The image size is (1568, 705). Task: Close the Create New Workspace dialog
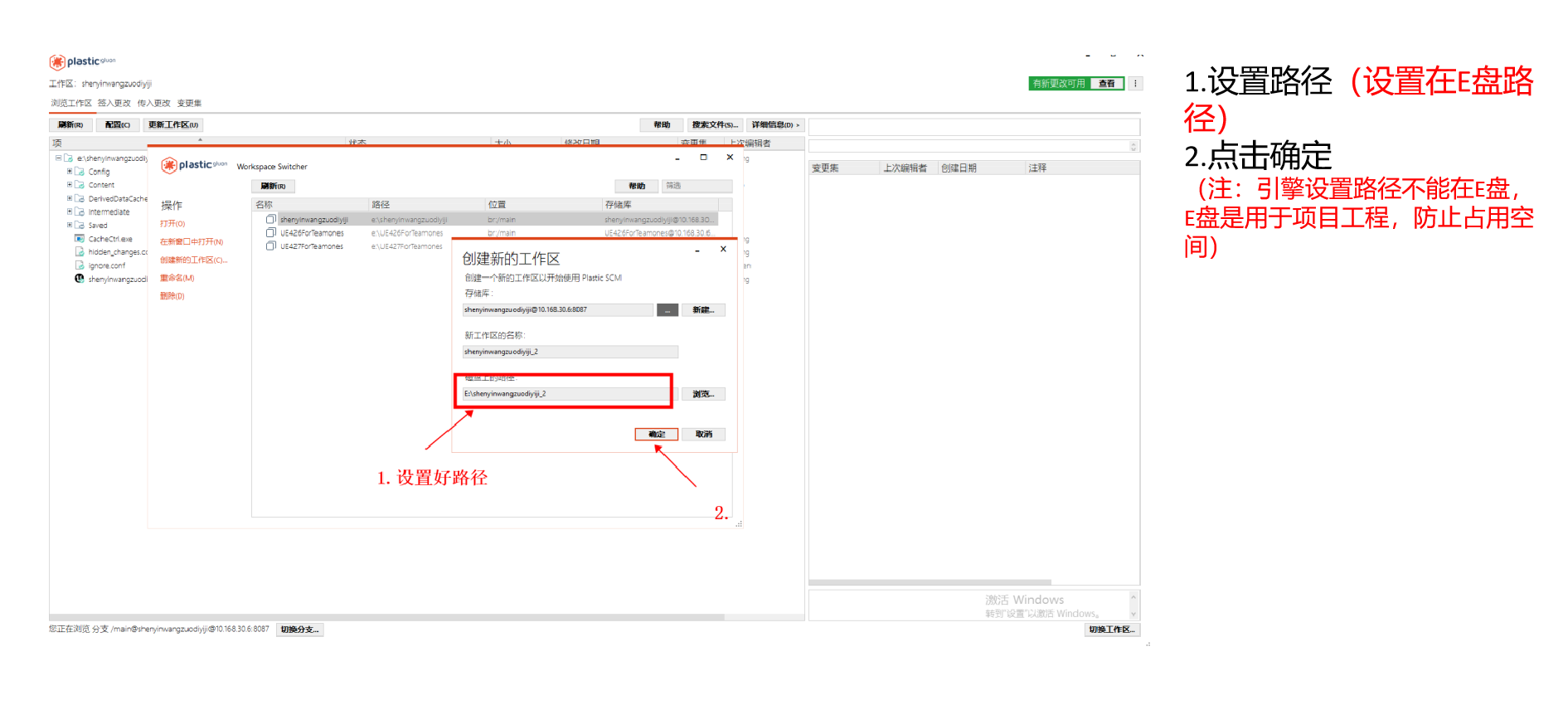pyautogui.click(x=723, y=249)
